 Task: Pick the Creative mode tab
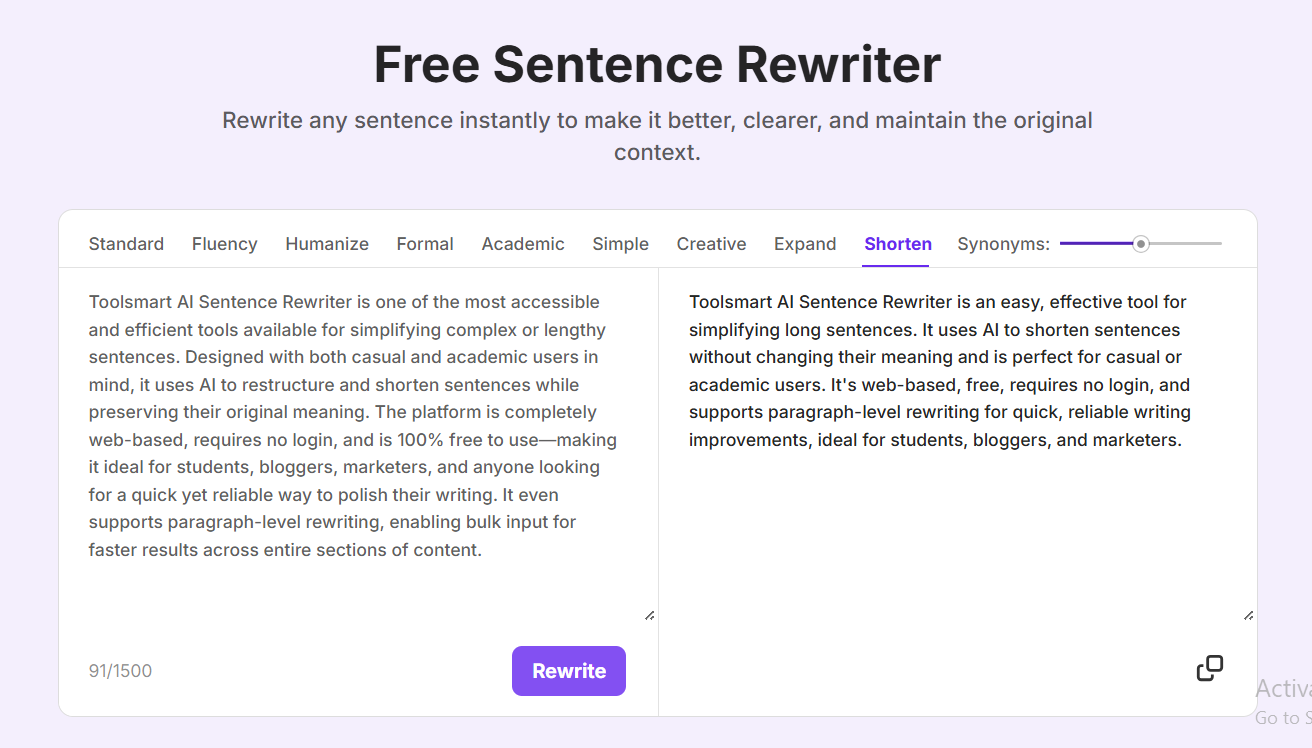pos(711,244)
